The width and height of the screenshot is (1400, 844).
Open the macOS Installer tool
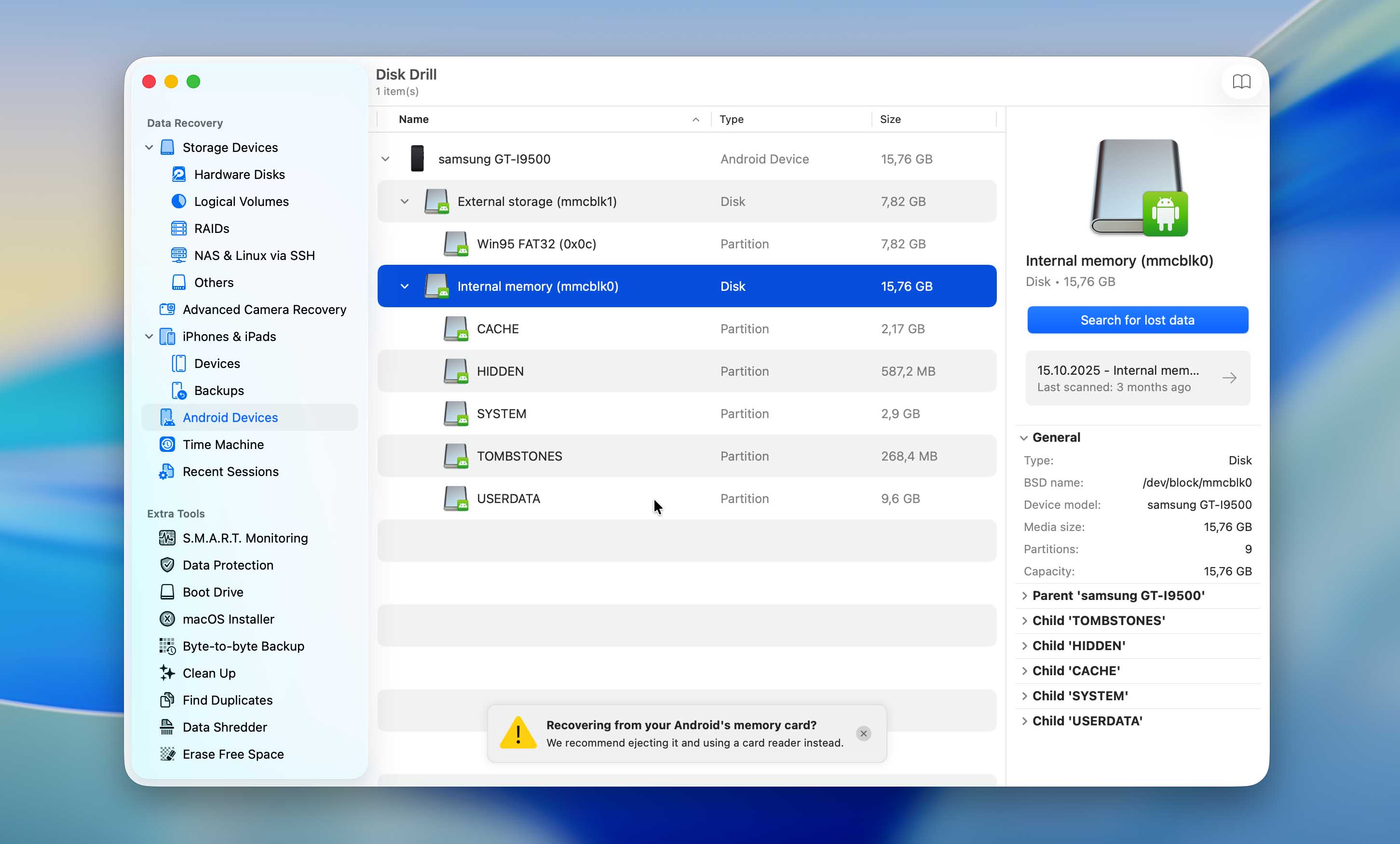click(x=228, y=619)
